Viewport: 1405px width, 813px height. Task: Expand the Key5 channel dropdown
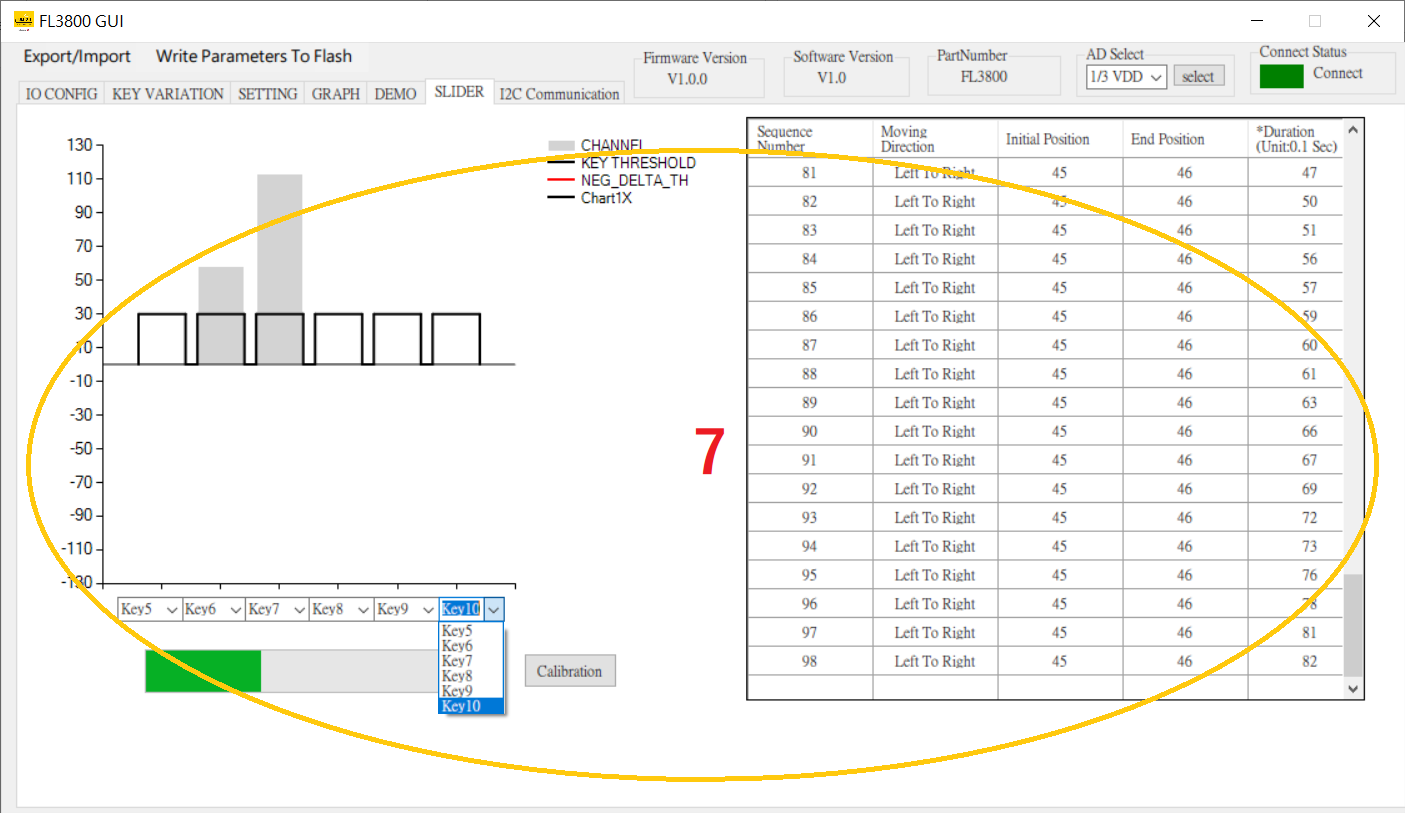(x=149, y=609)
